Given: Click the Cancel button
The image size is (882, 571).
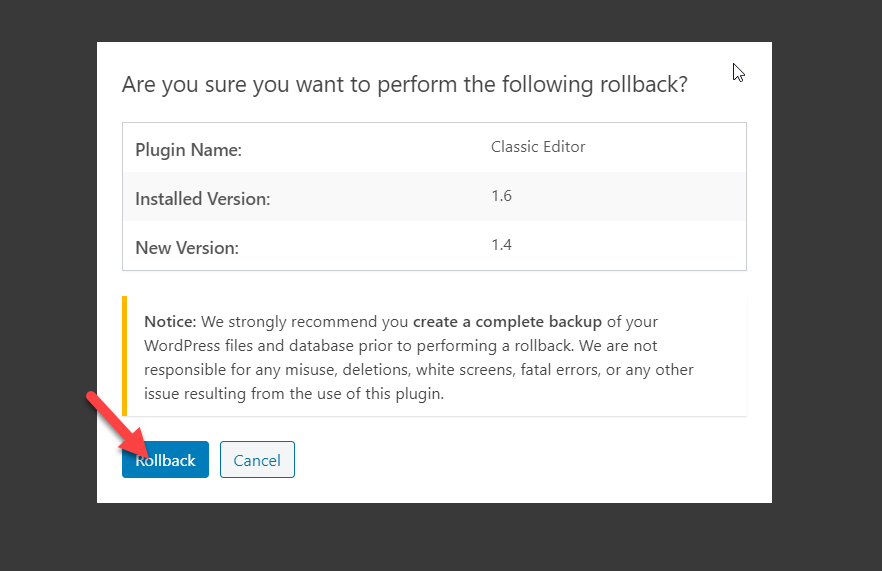Looking at the screenshot, I should pos(257,460).
